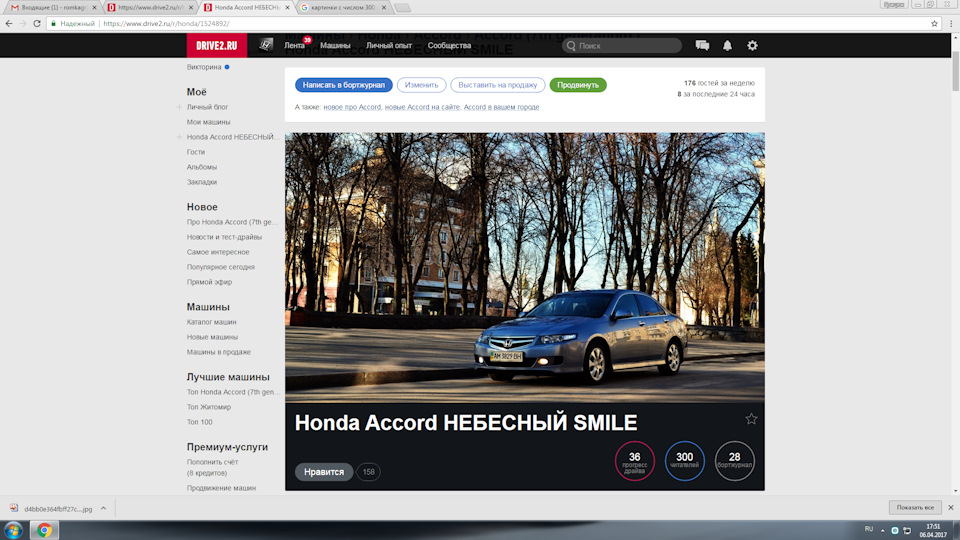Screen dimensions: 960x540
Task: Click page vertical scrollbar thumb
Action: (955, 70)
